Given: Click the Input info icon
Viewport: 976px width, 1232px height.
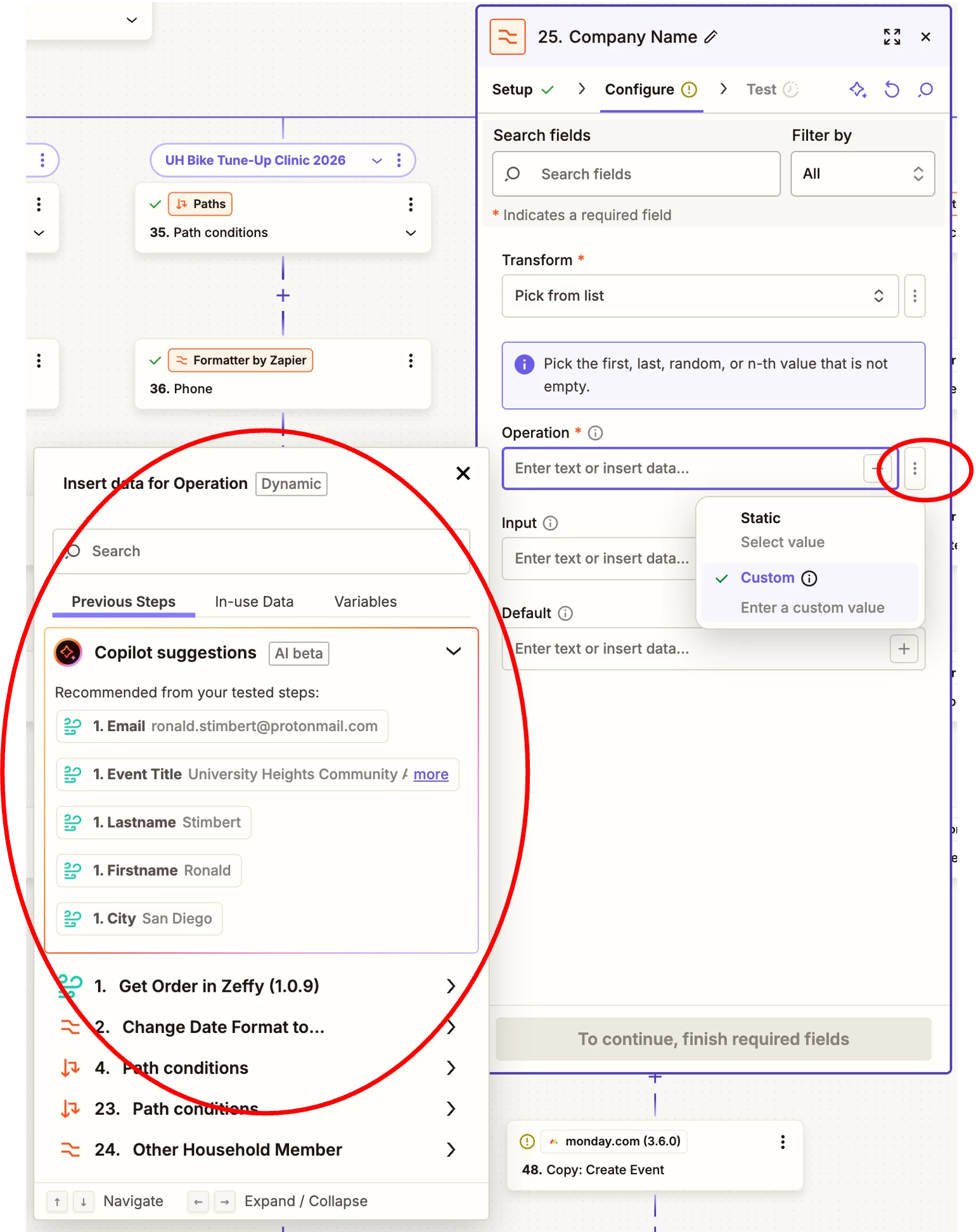Looking at the screenshot, I should (x=550, y=523).
